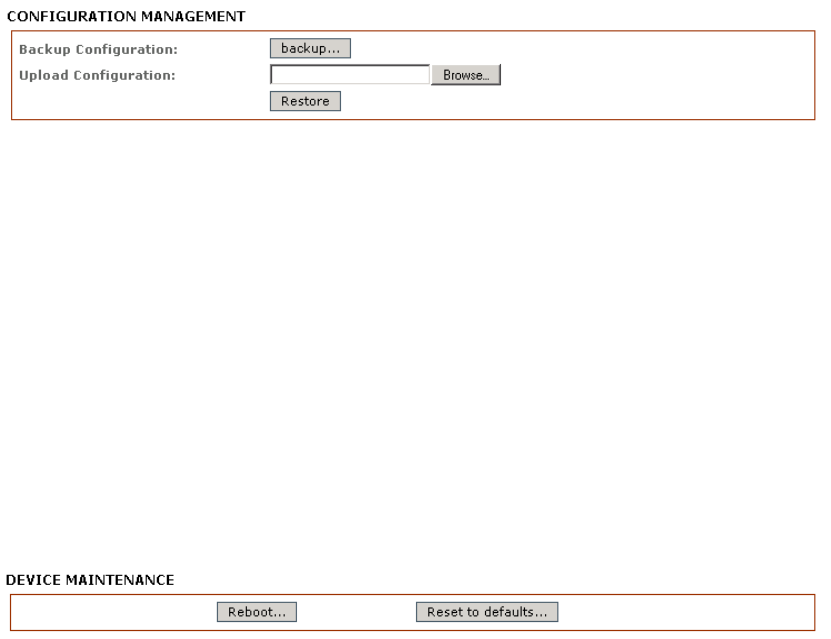Click the DEVICE MAINTENANCE heading

pos(90,580)
